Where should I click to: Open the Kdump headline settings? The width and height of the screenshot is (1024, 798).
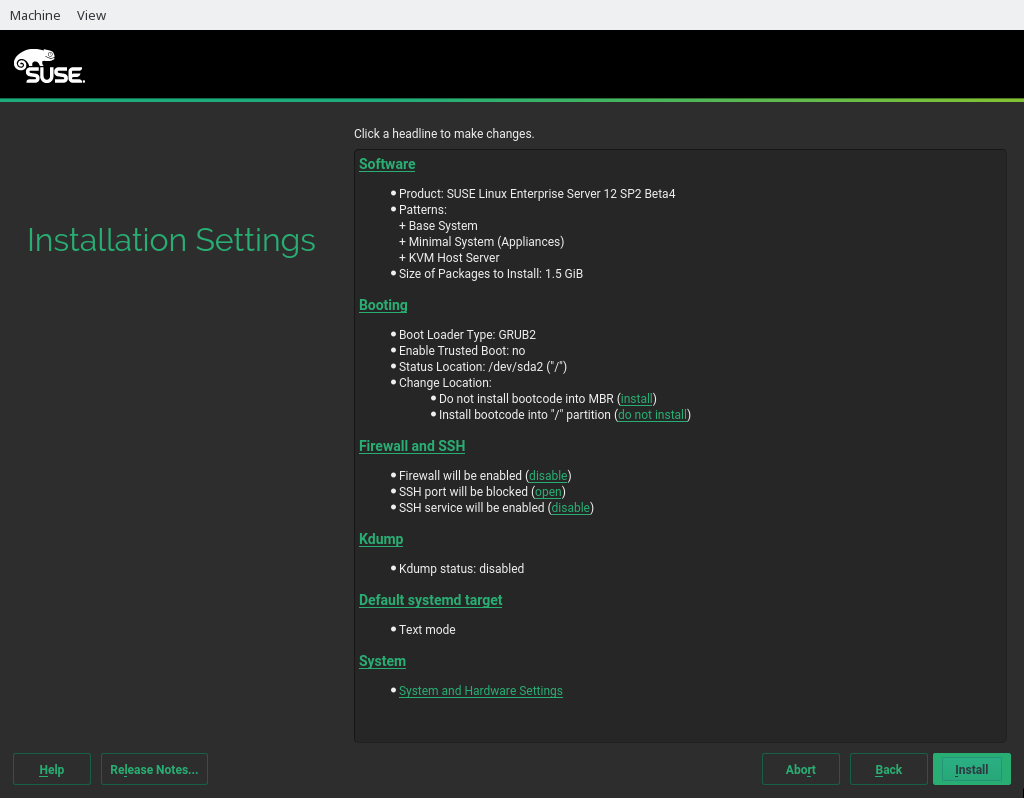[381, 539]
